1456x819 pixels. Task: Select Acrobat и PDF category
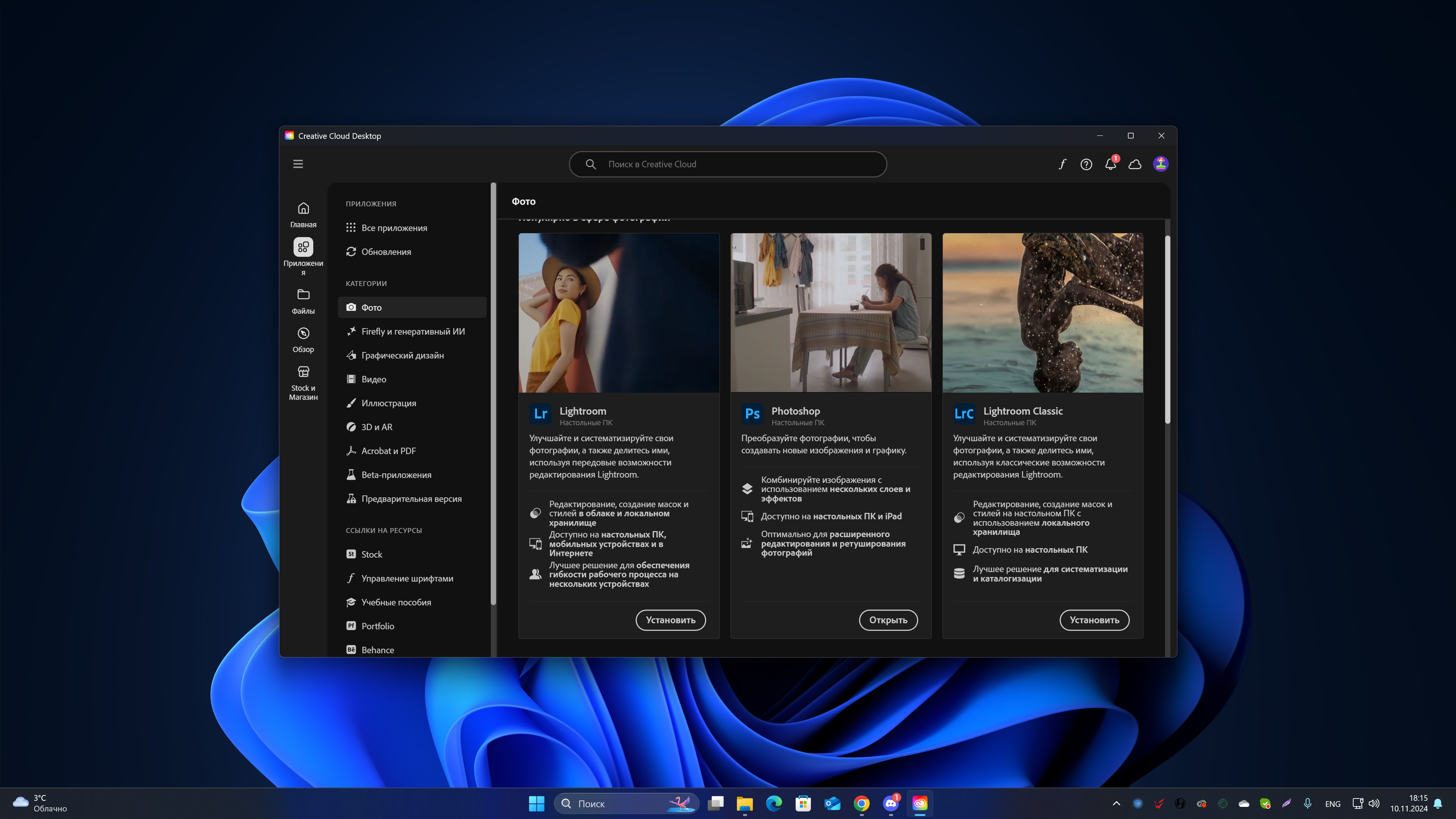click(x=412, y=451)
